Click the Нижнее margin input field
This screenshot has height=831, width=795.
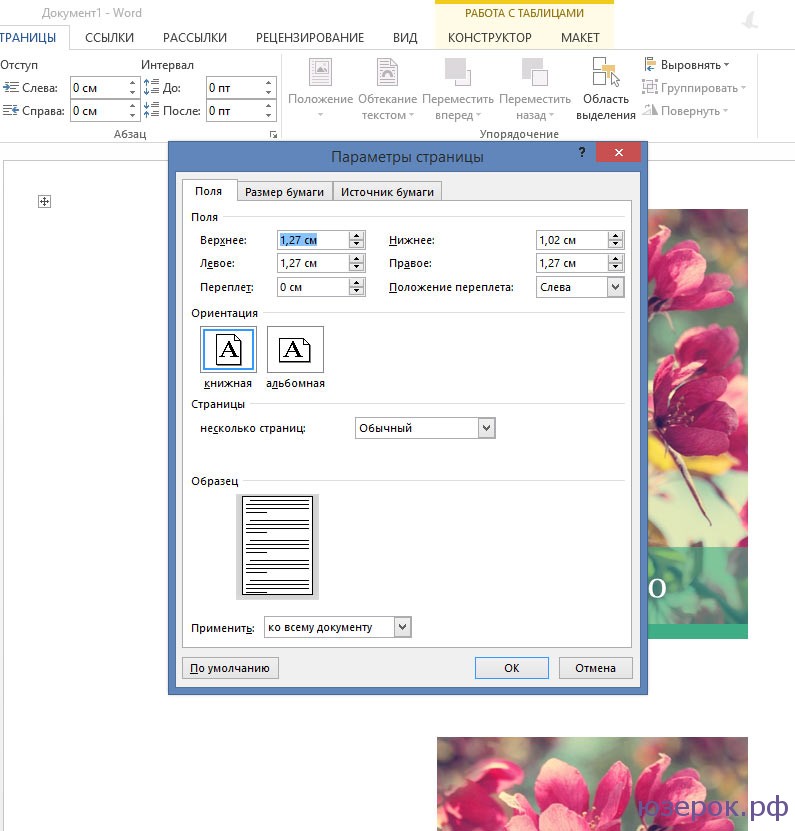(x=572, y=240)
